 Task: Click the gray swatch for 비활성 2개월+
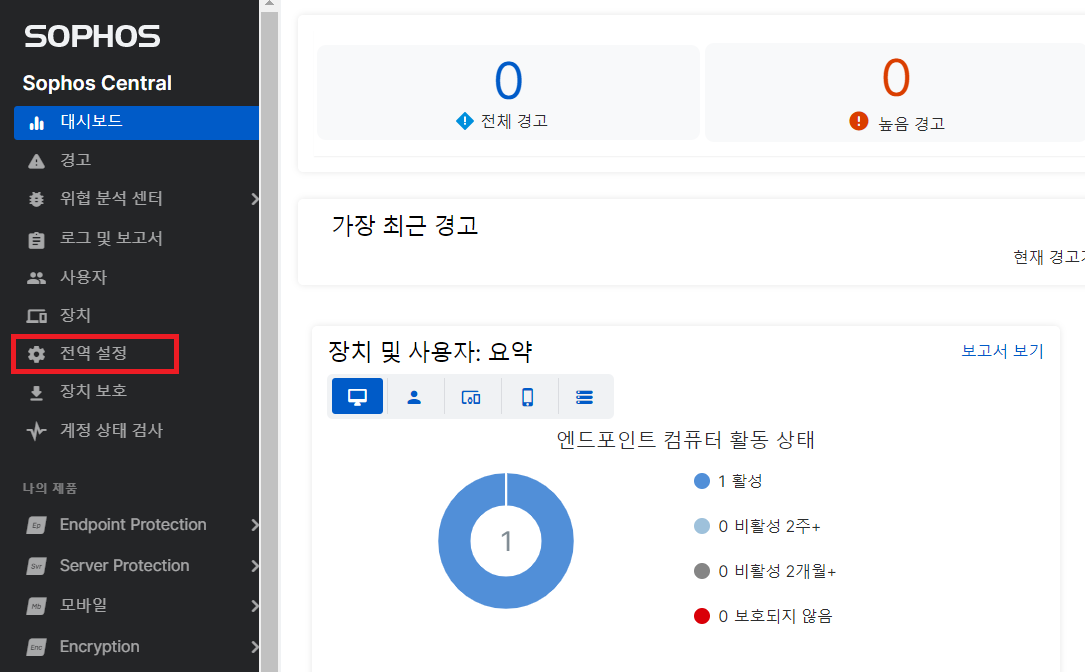702,571
